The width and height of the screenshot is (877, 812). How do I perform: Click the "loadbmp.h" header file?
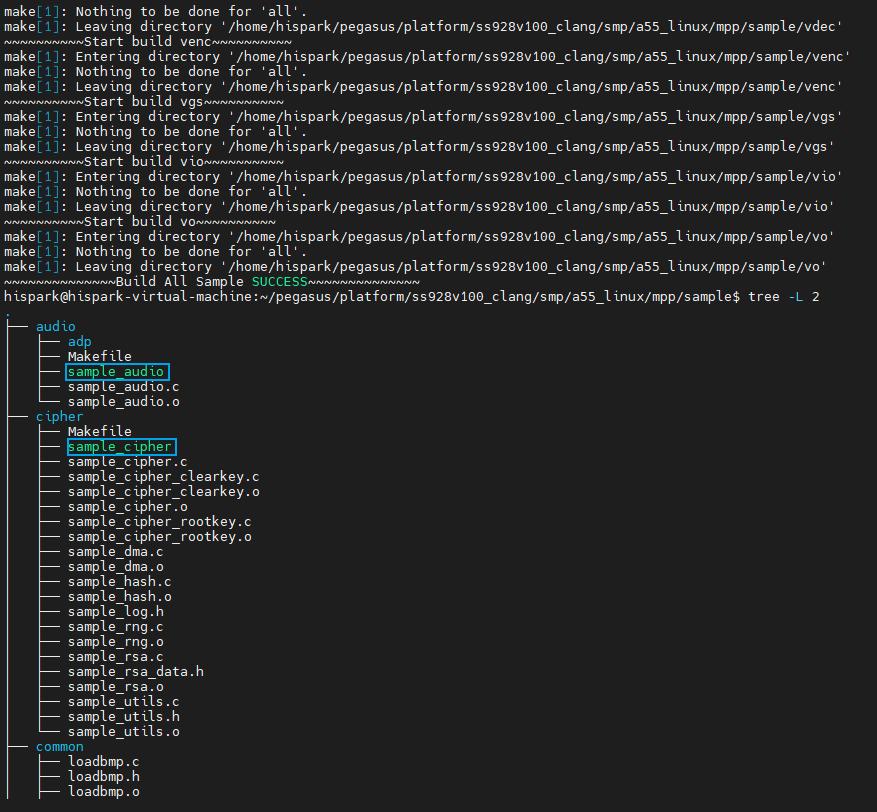103,777
